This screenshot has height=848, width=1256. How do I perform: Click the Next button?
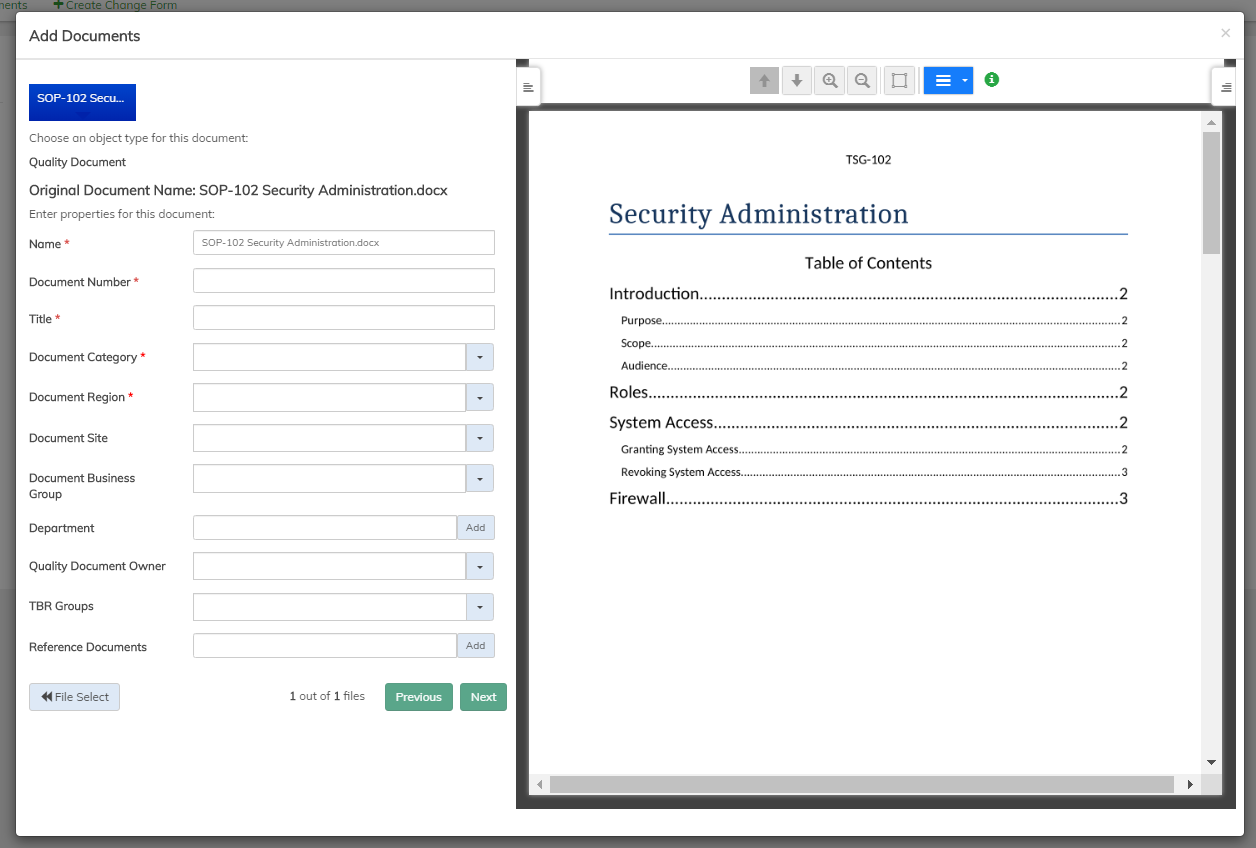pos(483,697)
